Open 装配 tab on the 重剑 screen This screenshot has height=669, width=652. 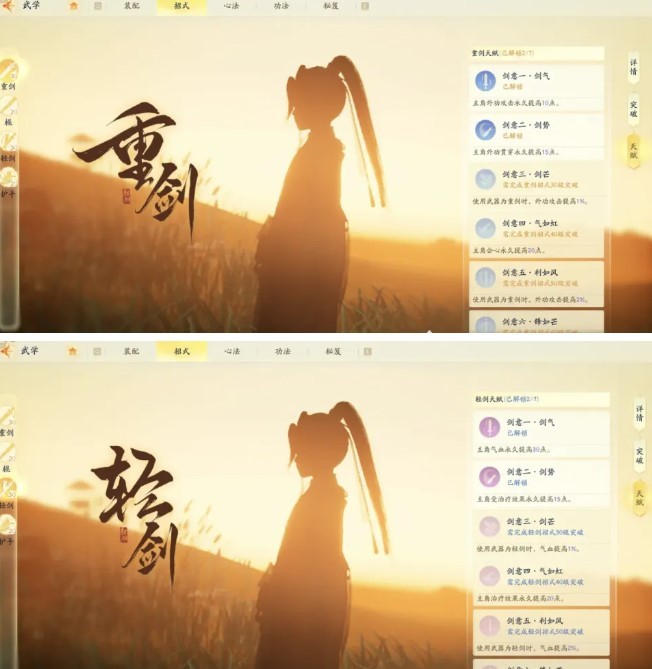[x=131, y=6]
